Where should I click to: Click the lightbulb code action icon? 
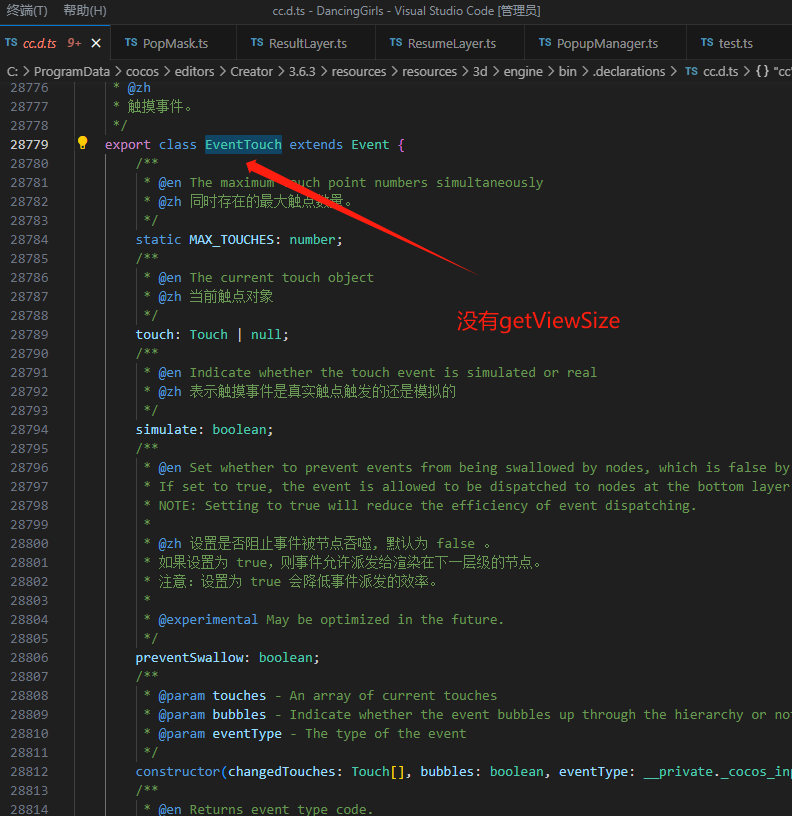coord(82,143)
